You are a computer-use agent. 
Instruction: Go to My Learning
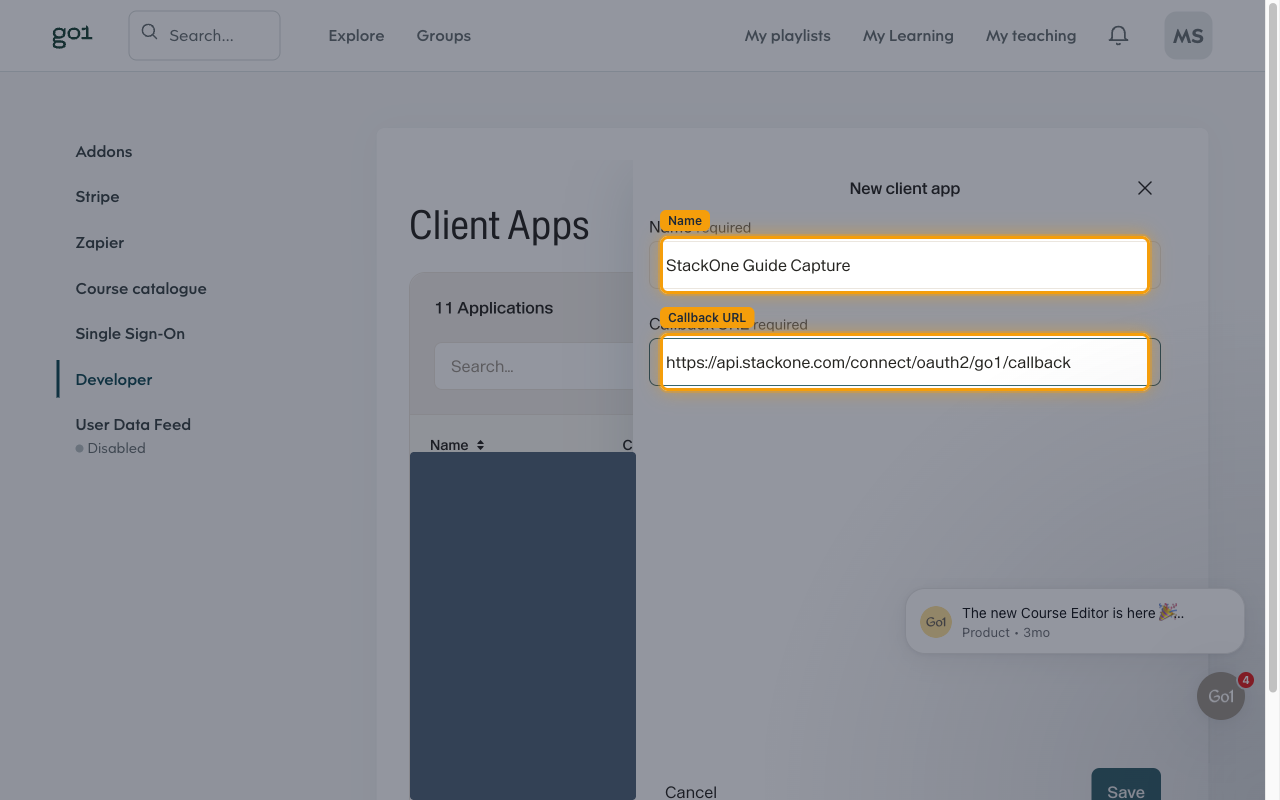(908, 35)
